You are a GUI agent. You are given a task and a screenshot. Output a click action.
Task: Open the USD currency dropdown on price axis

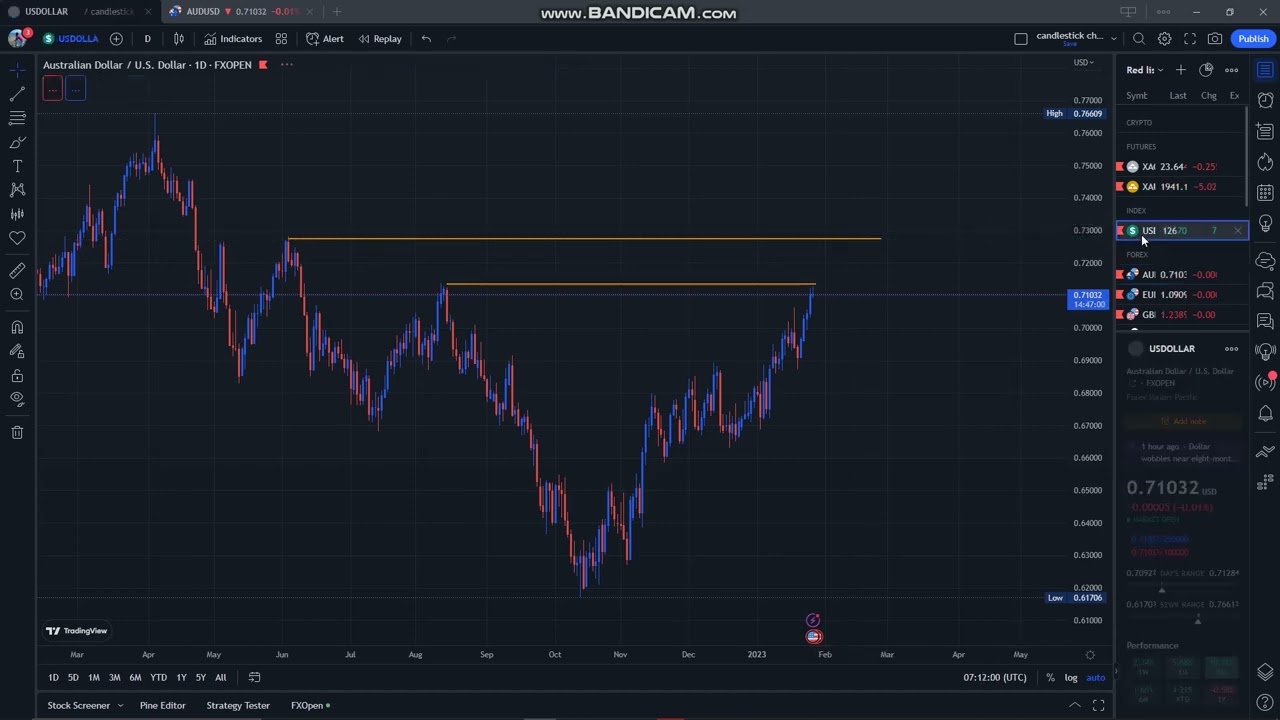pyautogui.click(x=1084, y=63)
